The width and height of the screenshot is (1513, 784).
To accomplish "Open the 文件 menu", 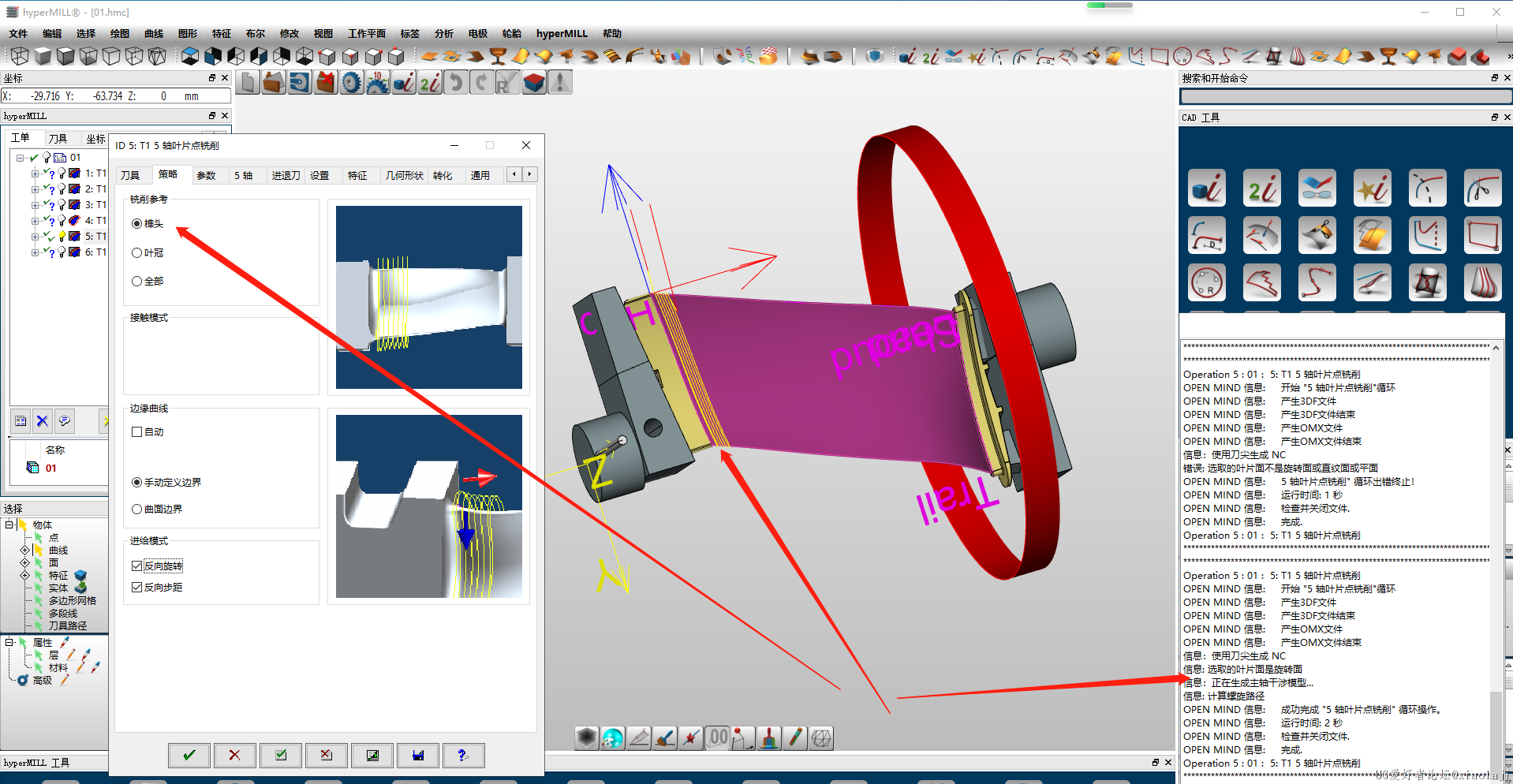I will (x=18, y=34).
